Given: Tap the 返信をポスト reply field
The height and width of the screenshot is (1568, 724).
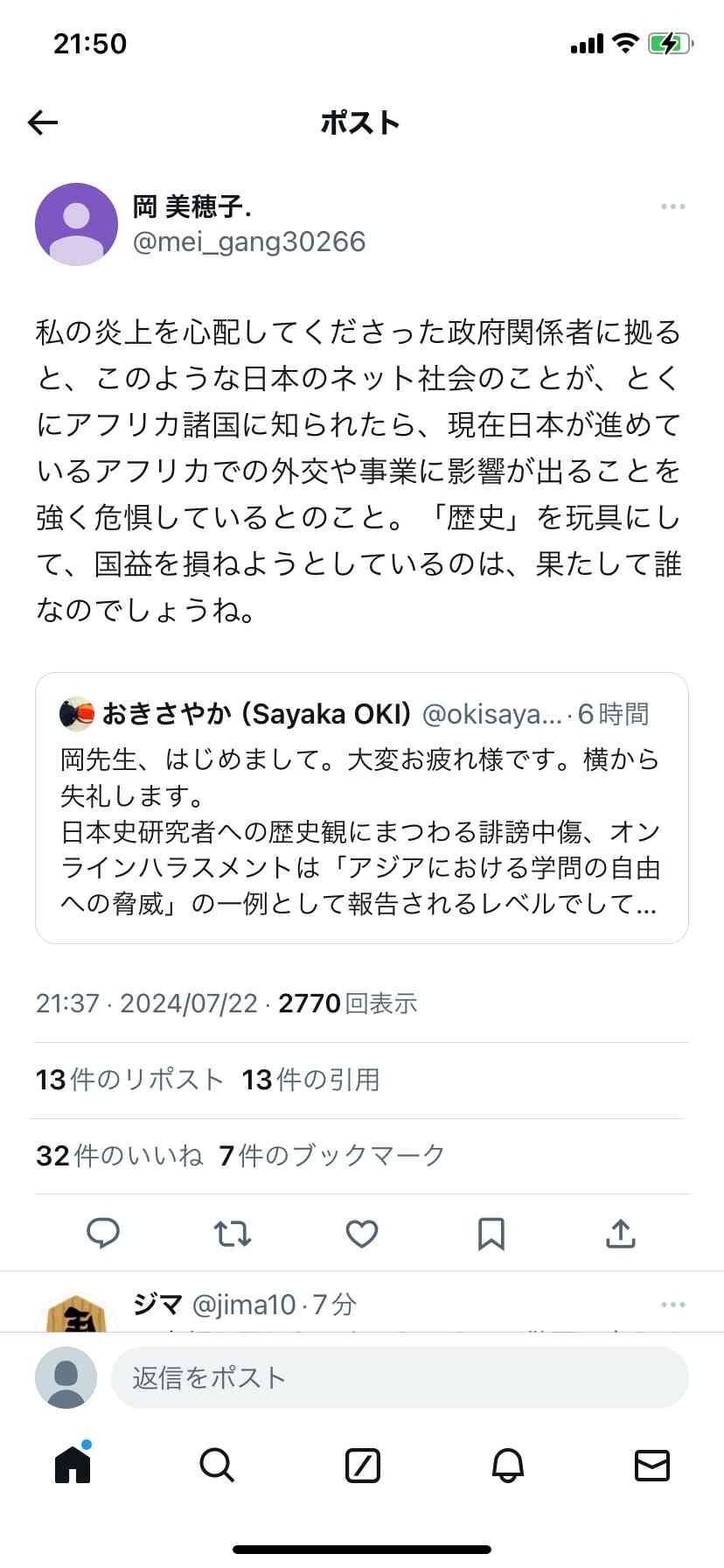Looking at the screenshot, I should [399, 1378].
